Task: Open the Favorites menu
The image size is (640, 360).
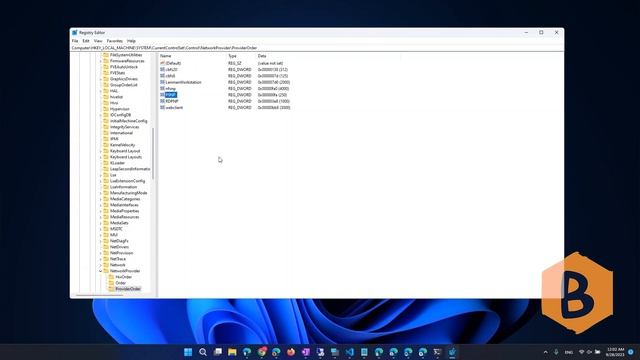Action: tap(115, 41)
